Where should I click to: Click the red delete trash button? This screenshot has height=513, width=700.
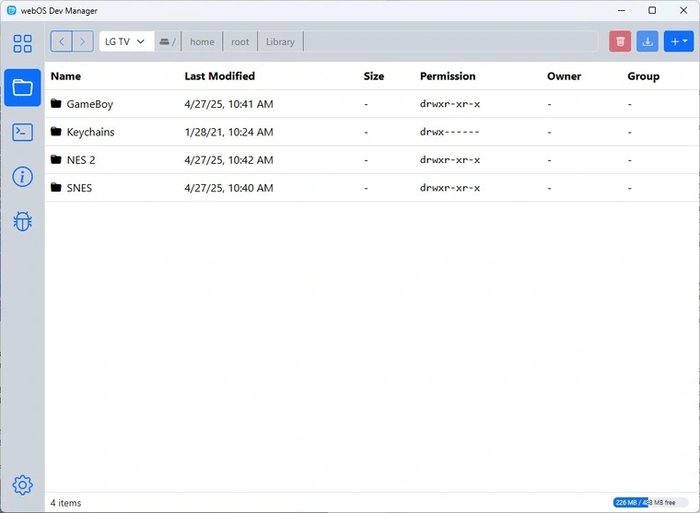[621, 42]
